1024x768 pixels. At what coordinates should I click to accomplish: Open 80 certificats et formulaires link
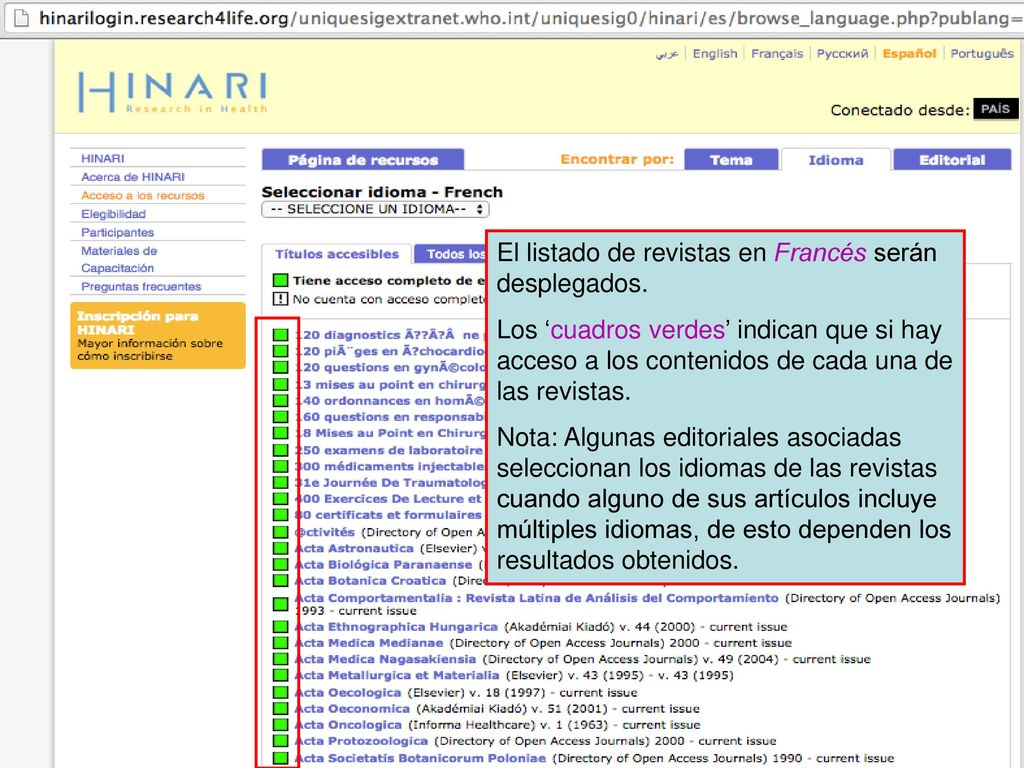(x=389, y=515)
